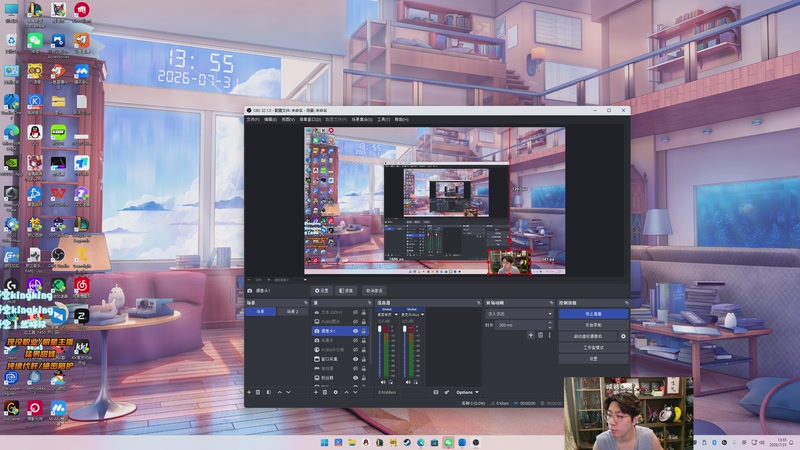Unlock the 摄像头1 source

(x=364, y=331)
